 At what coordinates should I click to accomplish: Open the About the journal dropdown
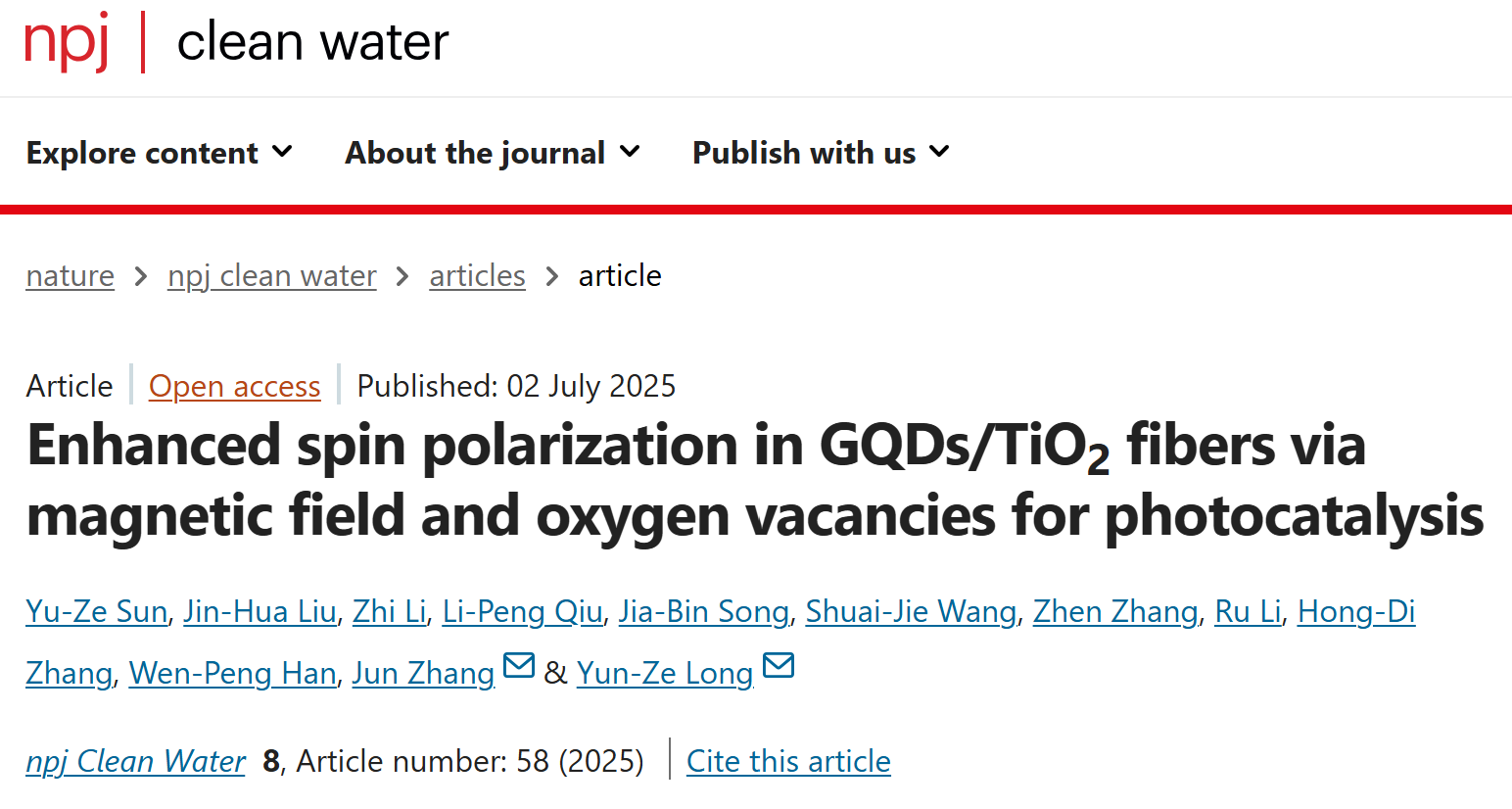493,153
